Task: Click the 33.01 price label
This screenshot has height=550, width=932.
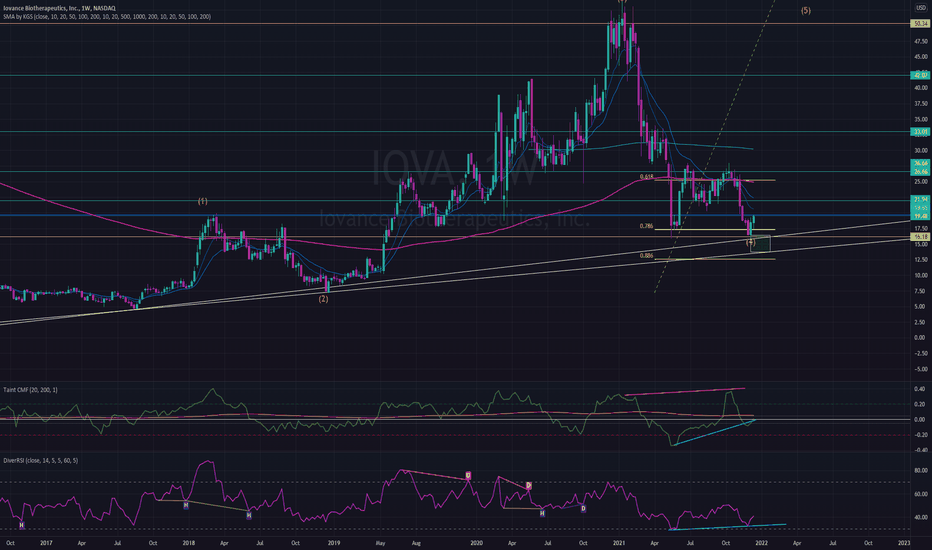Action: 921,132
